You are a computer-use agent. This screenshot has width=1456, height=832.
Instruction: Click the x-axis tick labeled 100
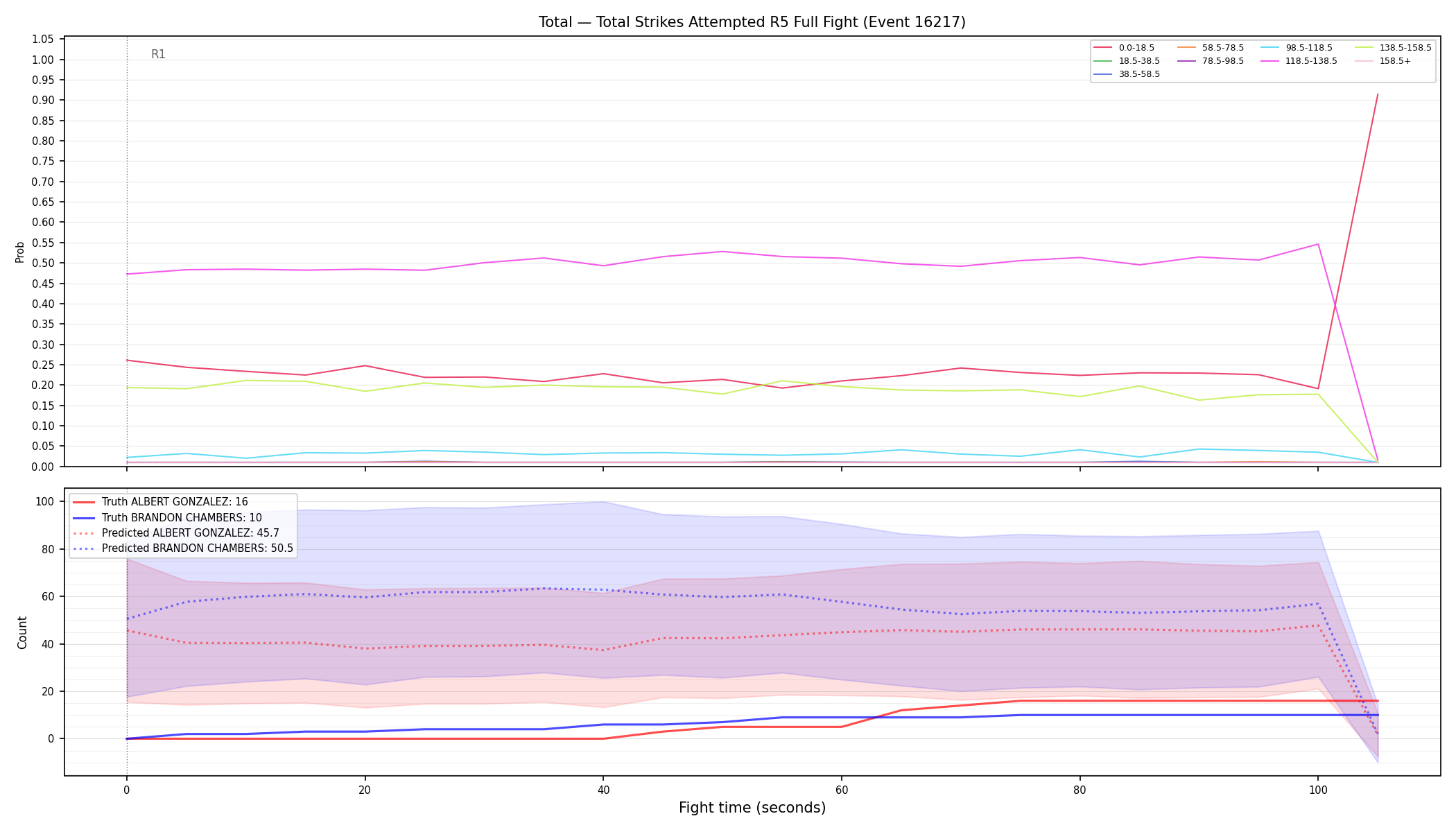tap(1318, 789)
